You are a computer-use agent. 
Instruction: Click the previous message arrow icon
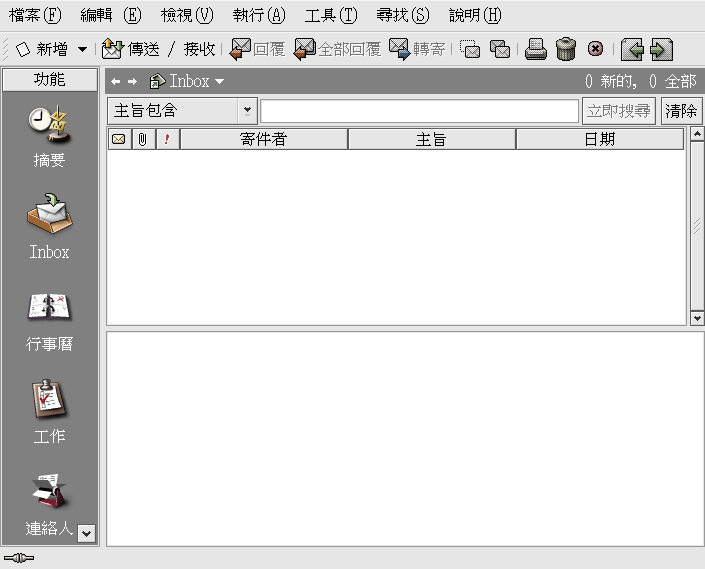631,49
